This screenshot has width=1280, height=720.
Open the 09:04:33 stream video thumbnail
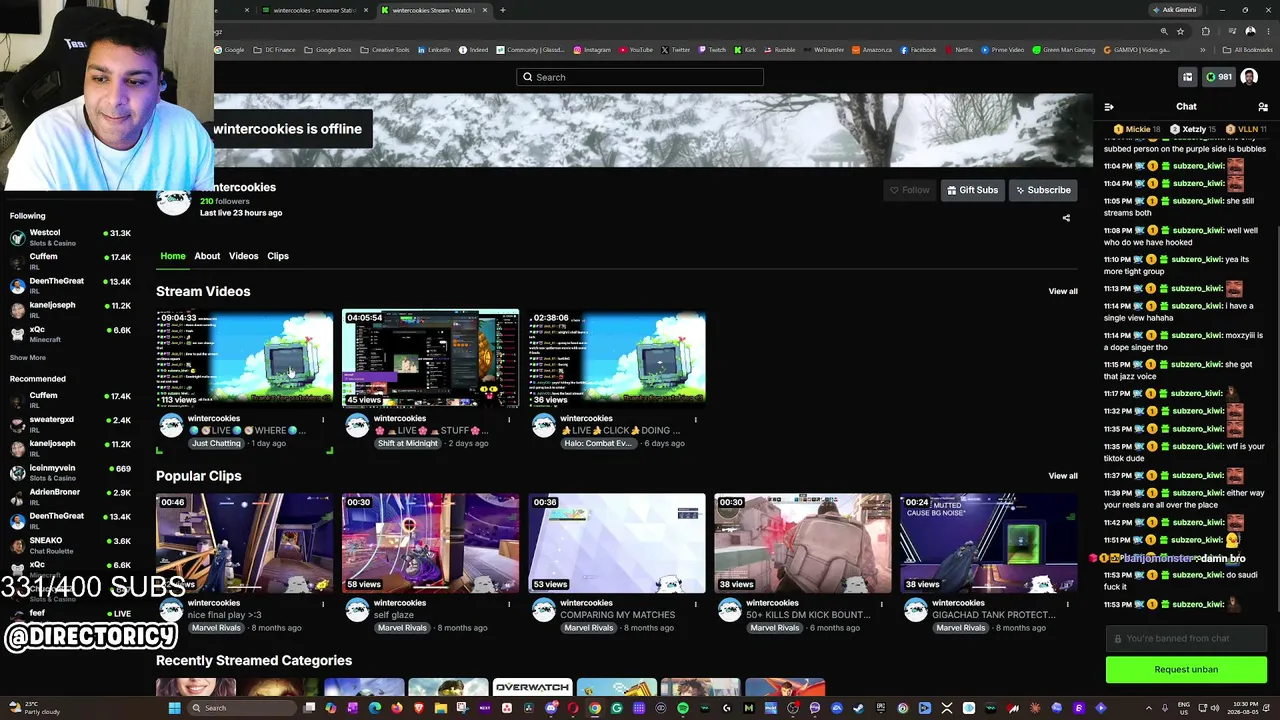click(244, 359)
